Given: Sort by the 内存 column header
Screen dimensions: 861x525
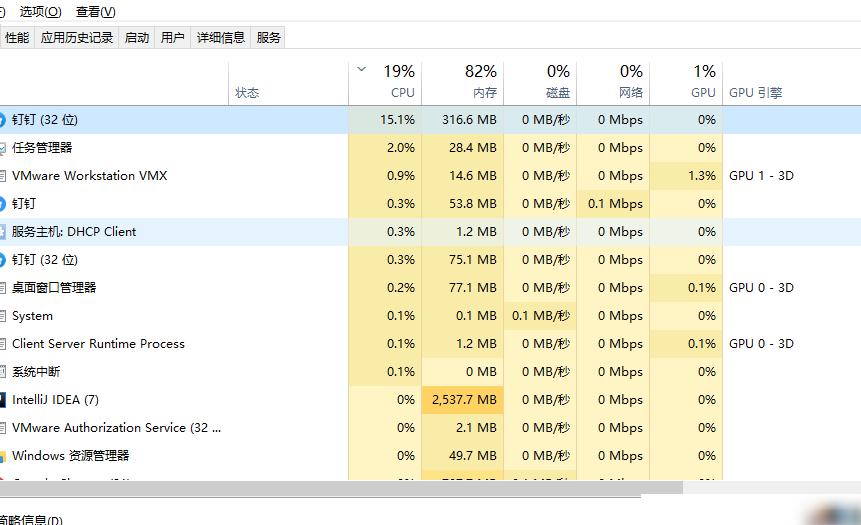Looking at the screenshot, I should click(462, 83).
